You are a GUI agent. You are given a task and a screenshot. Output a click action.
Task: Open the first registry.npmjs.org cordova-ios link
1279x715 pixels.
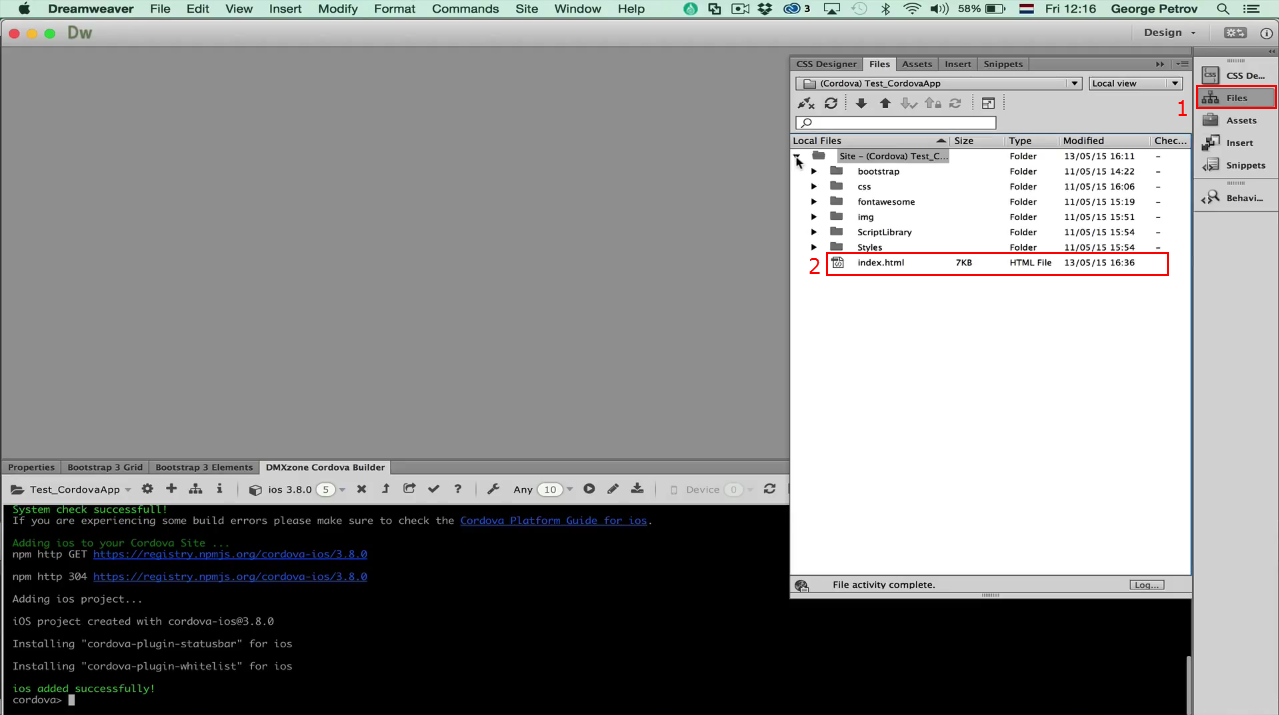[x=230, y=554]
